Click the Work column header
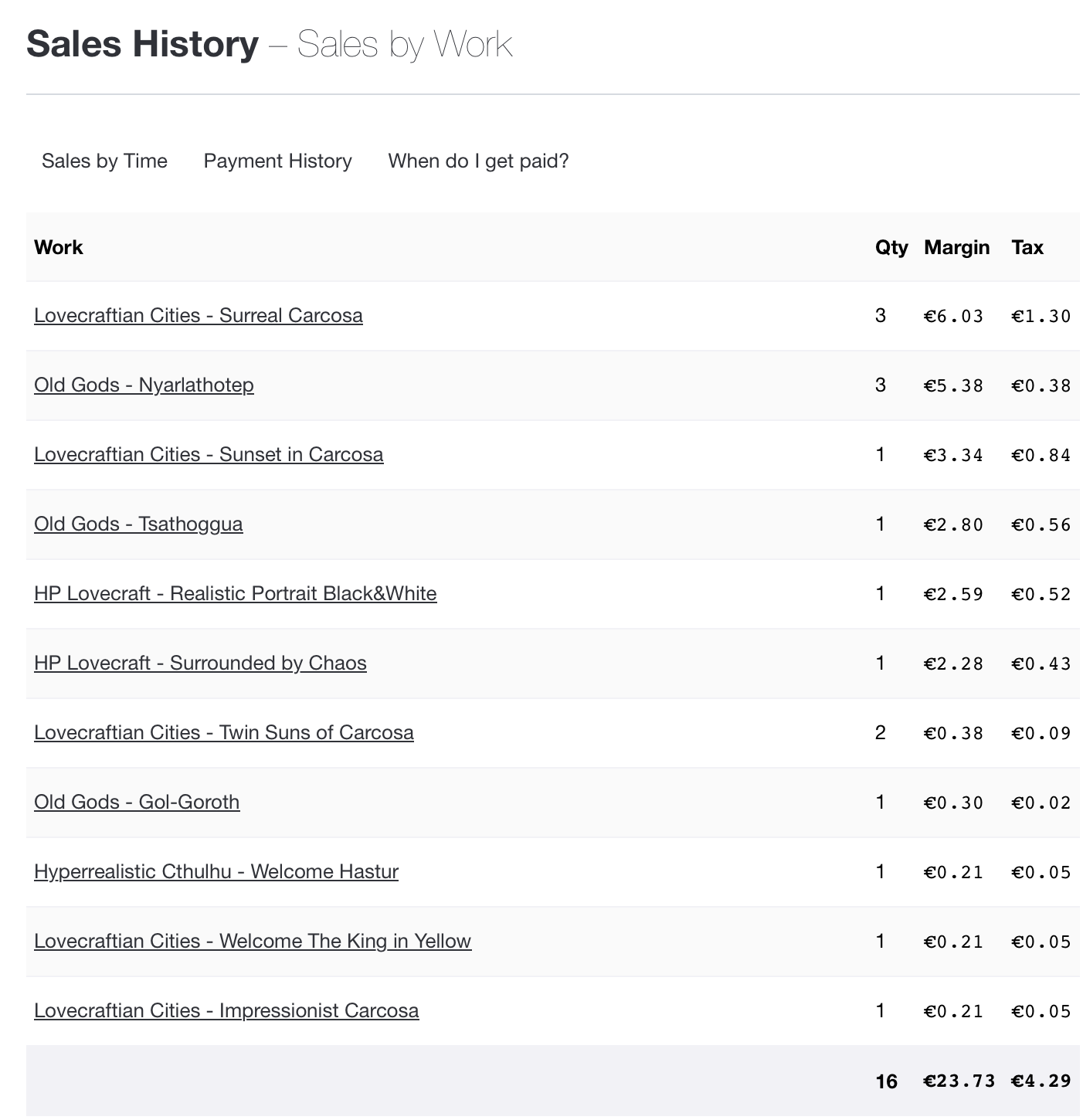This screenshot has height=1120, width=1083. [59, 247]
